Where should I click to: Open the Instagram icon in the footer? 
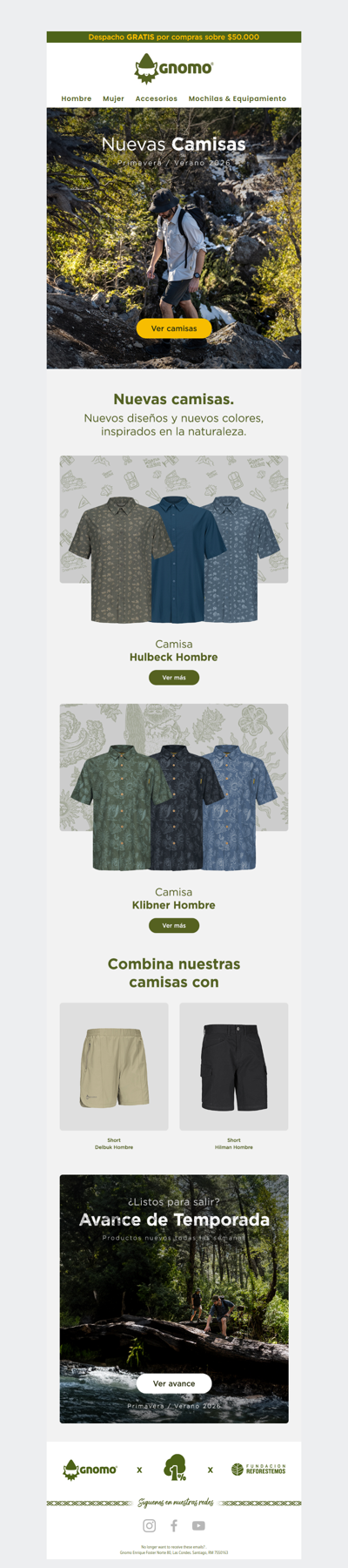pos(150,1525)
